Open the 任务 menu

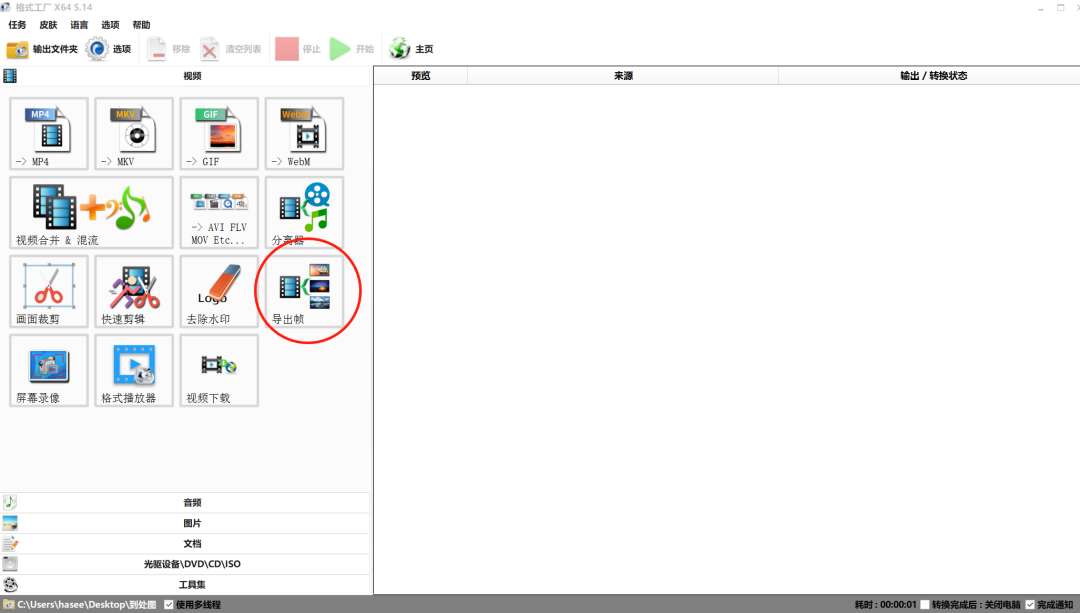click(17, 25)
